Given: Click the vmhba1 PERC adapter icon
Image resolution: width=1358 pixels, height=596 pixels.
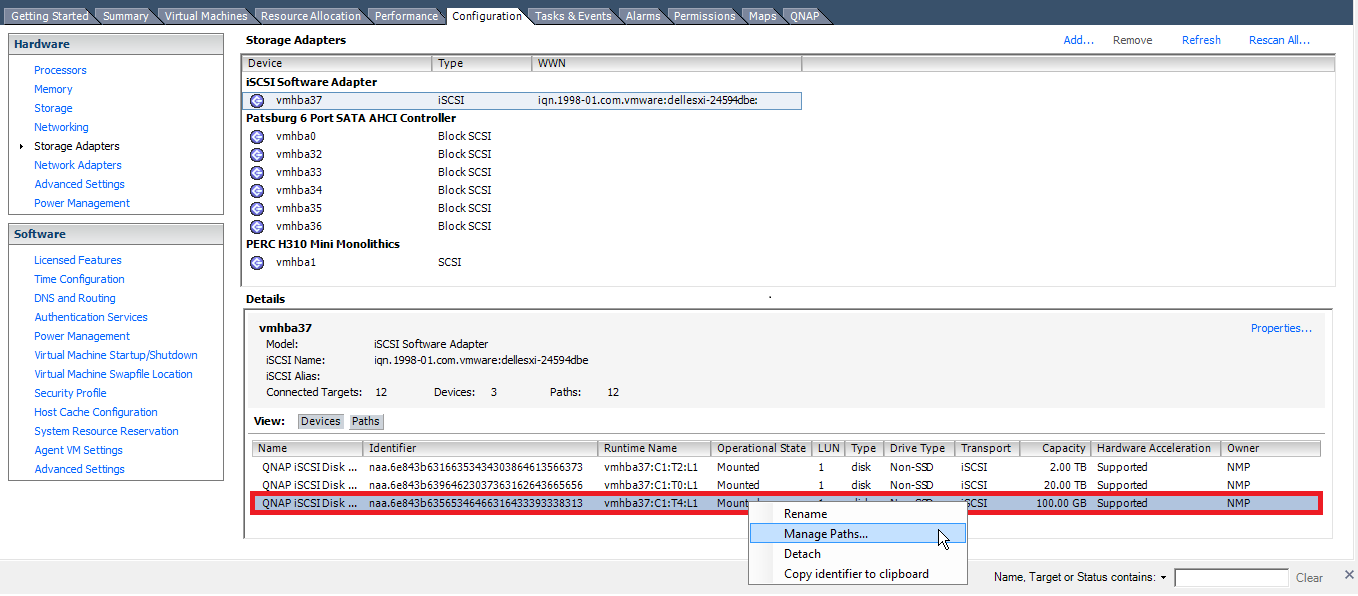Looking at the screenshot, I should (x=257, y=263).
